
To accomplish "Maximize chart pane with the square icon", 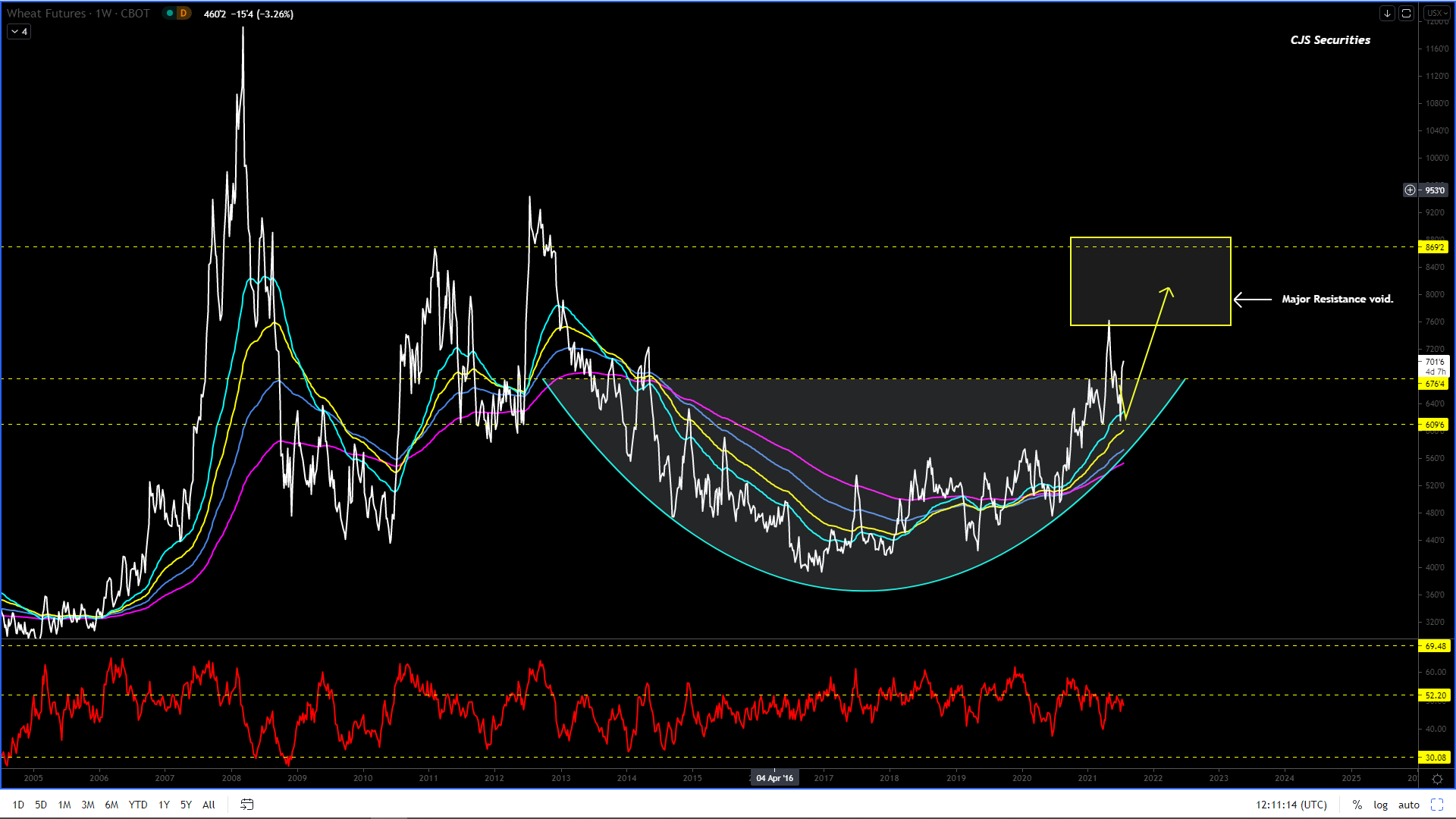I will 1406,13.
